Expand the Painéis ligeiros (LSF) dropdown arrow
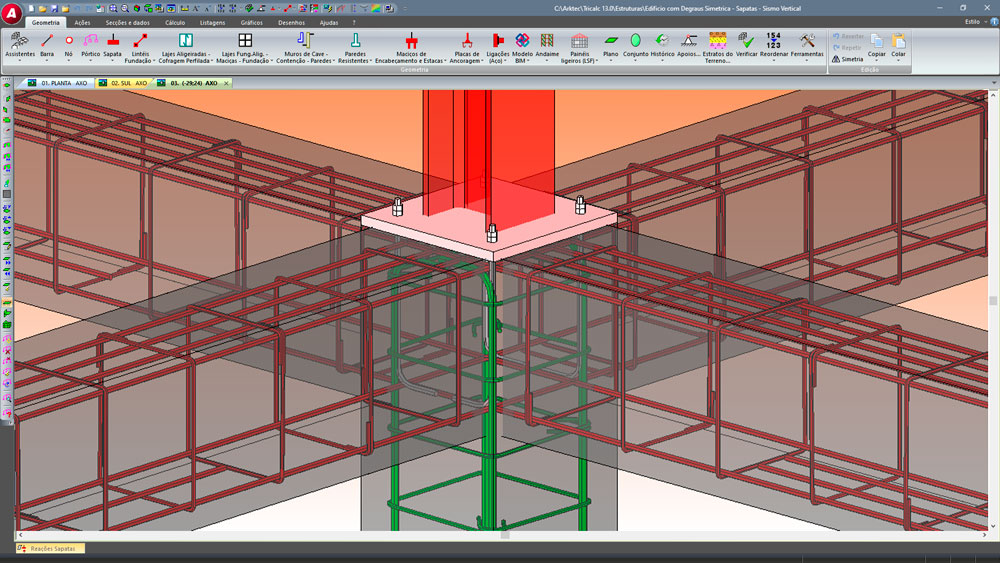This screenshot has height=563, width=1000. (597, 61)
